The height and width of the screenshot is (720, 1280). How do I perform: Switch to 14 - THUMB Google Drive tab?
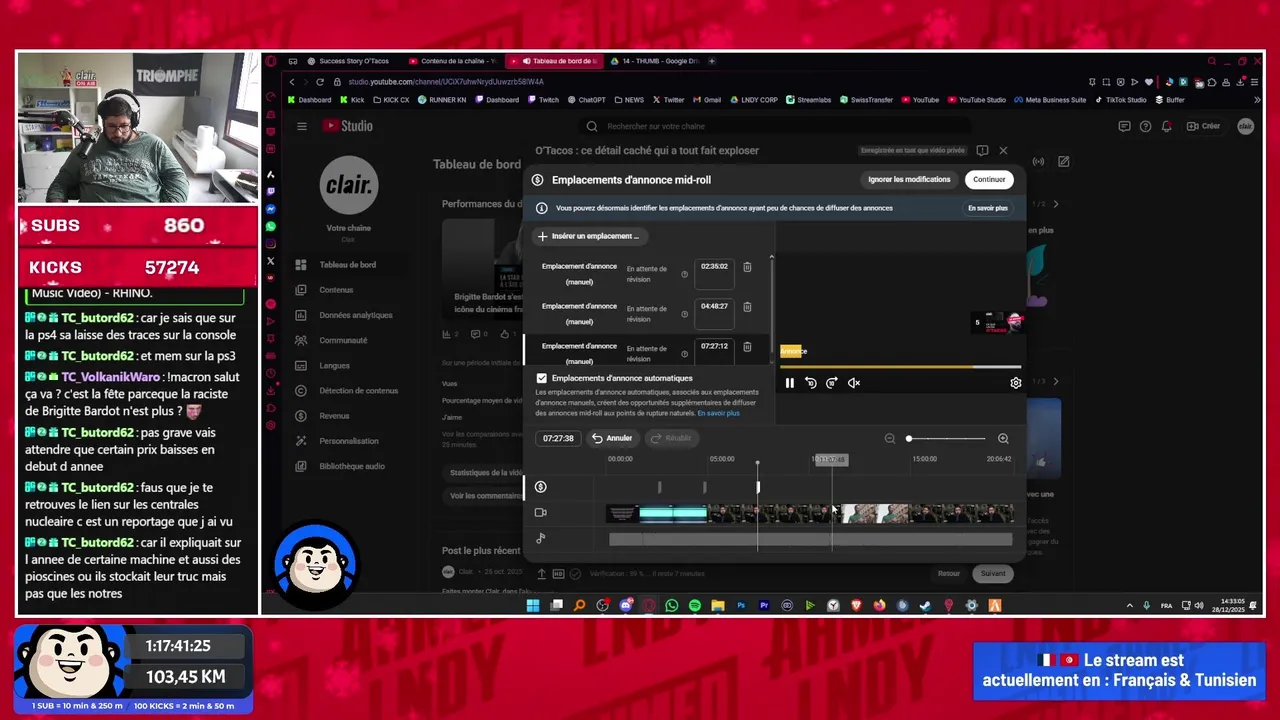(655, 61)
